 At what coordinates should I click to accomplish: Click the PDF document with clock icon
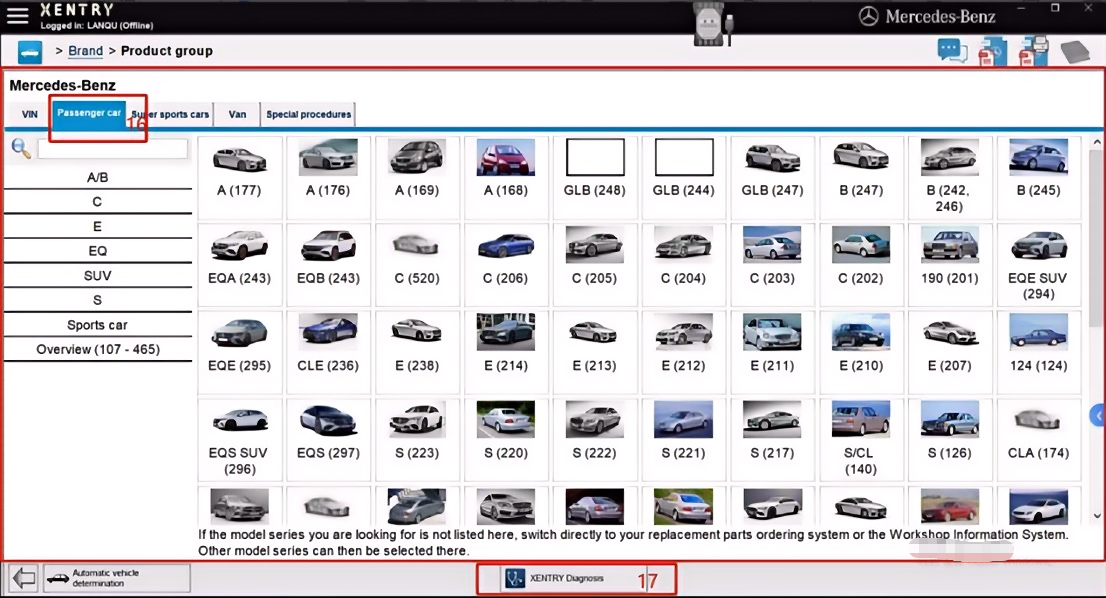click(x=991, y=51)
